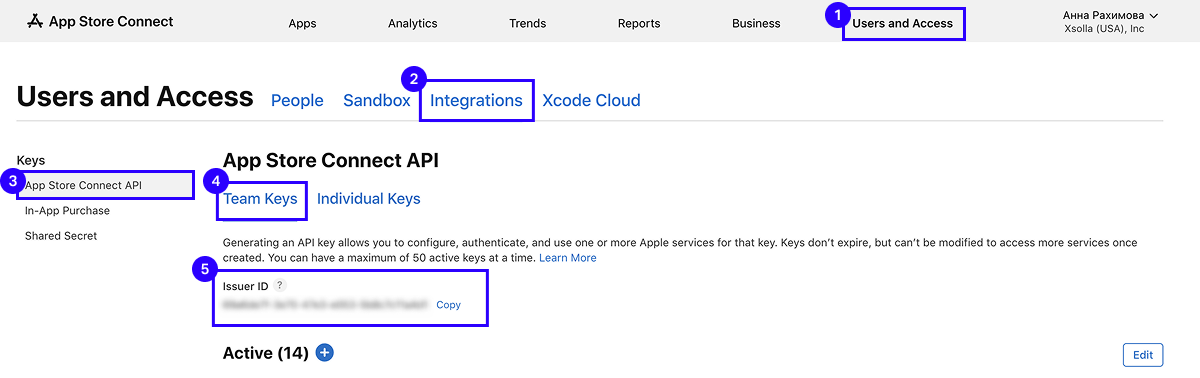
Task: Select In-App Purchase in Keys sidebar
Action: pos(67,211)
